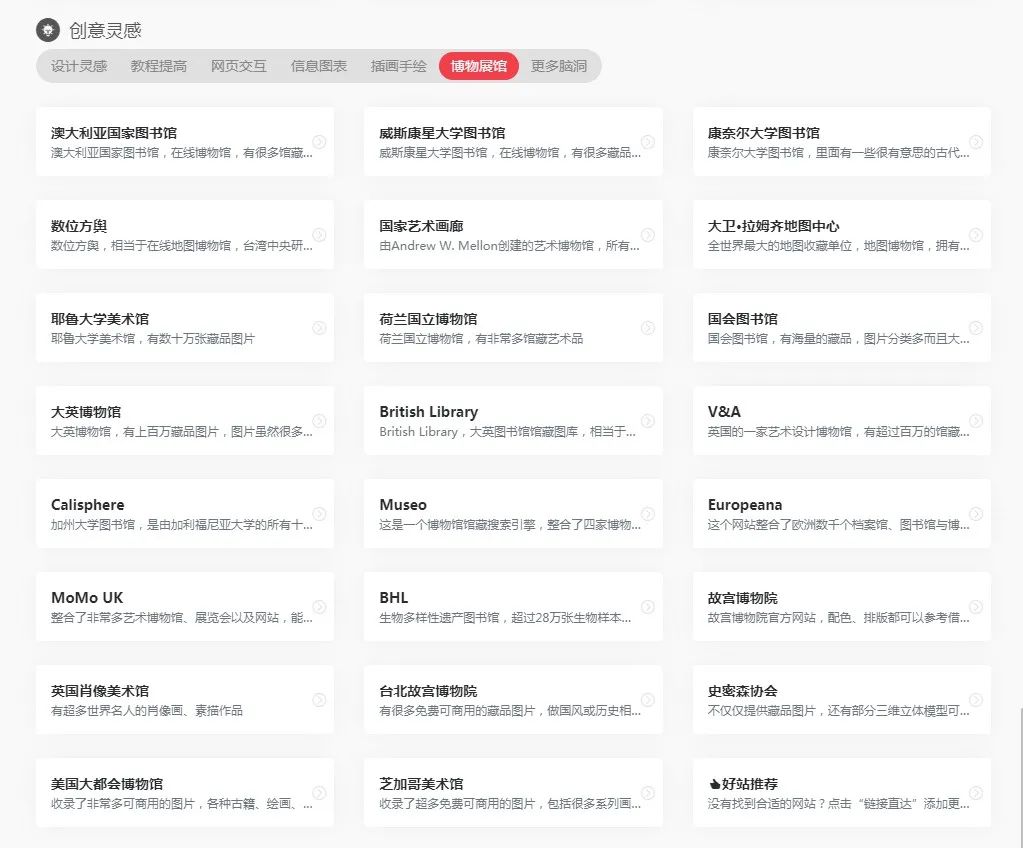Click arrow icon on 大英博物馆 card

pyautogui.click(x=319, y=421)
